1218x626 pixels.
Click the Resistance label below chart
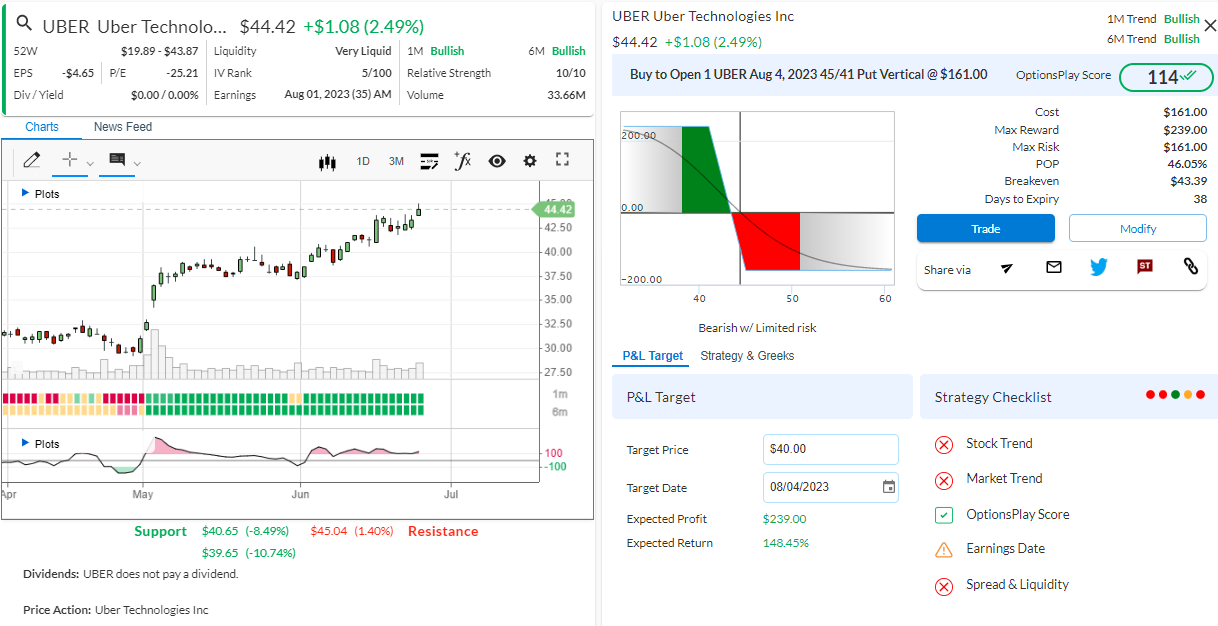point(443,531)
